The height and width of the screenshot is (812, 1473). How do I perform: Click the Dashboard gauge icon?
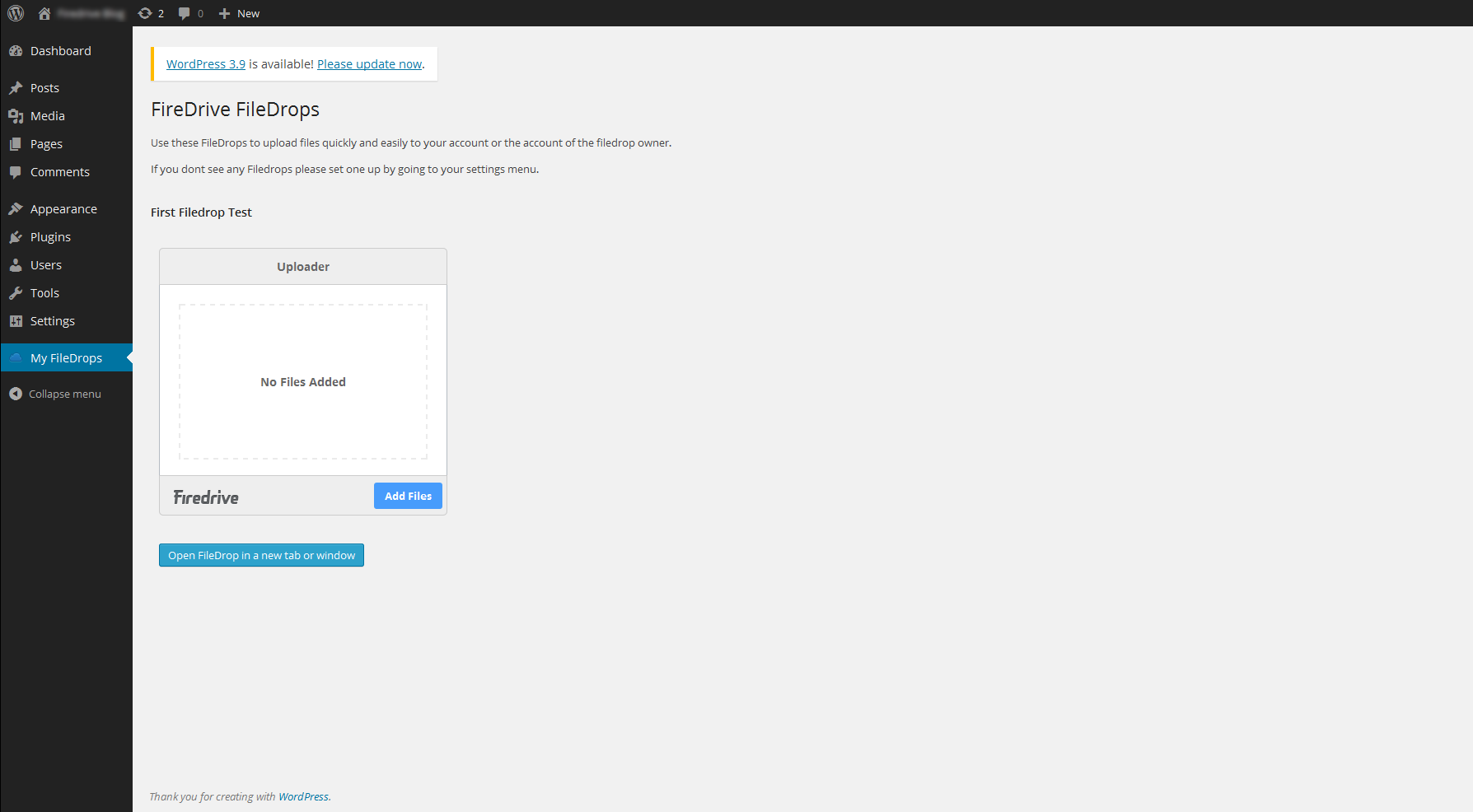coord(16,51)
